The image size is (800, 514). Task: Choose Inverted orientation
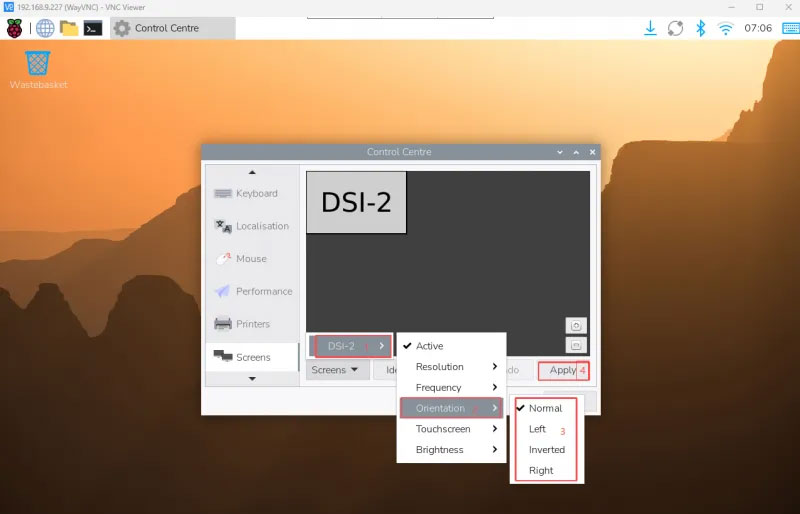click(x=546, y=450)
